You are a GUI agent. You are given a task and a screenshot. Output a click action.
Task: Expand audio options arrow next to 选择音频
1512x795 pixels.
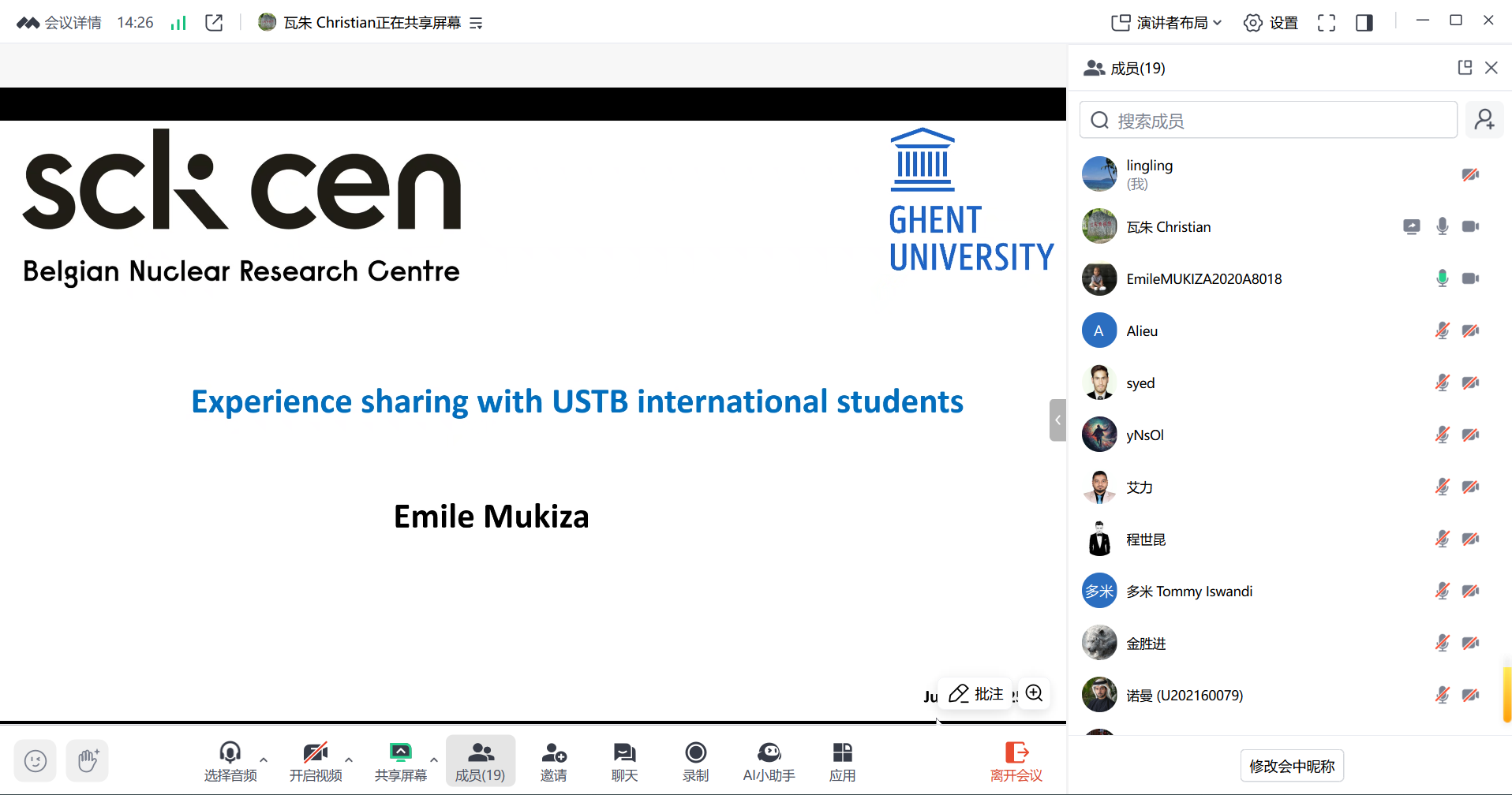(264, 760)
